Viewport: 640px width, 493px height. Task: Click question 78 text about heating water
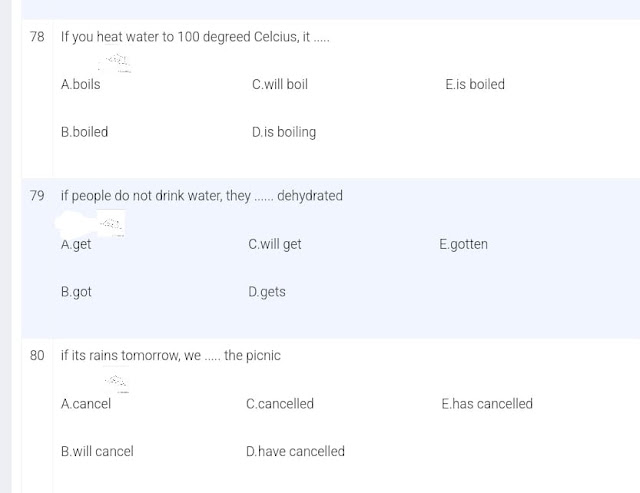195,37
